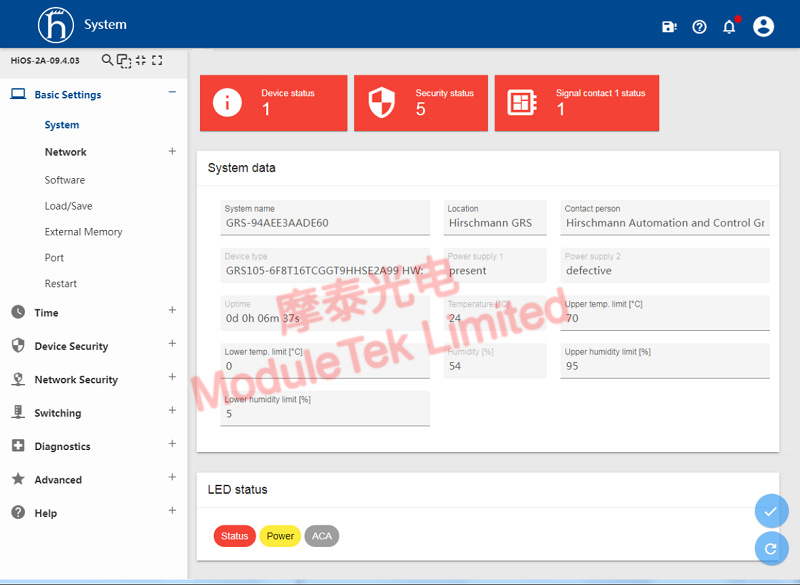Click the collapse-all arrows icon

click(x=141, y=60)
